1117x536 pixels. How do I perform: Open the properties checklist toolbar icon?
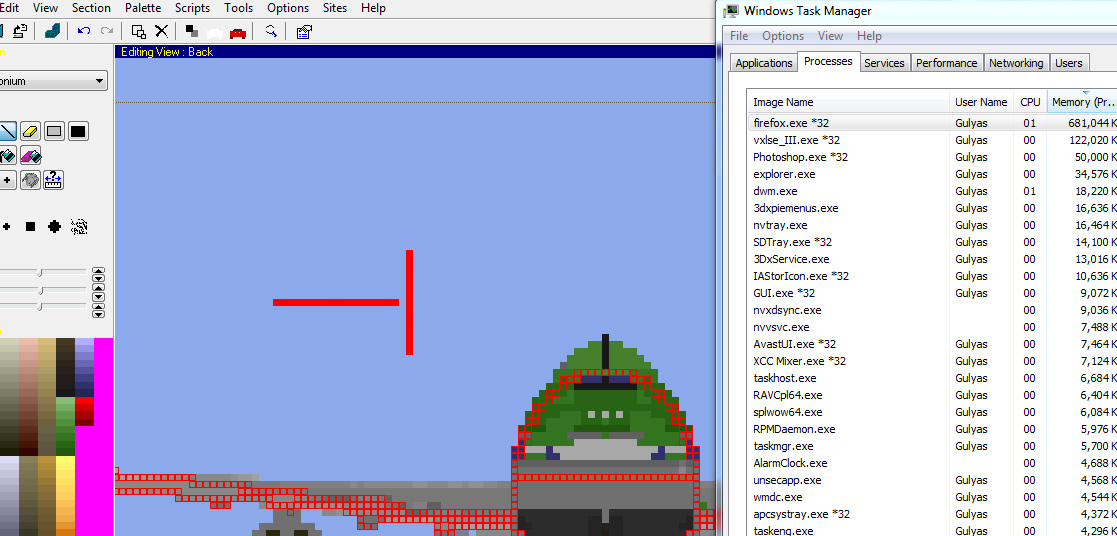click(x=304, y=31)
